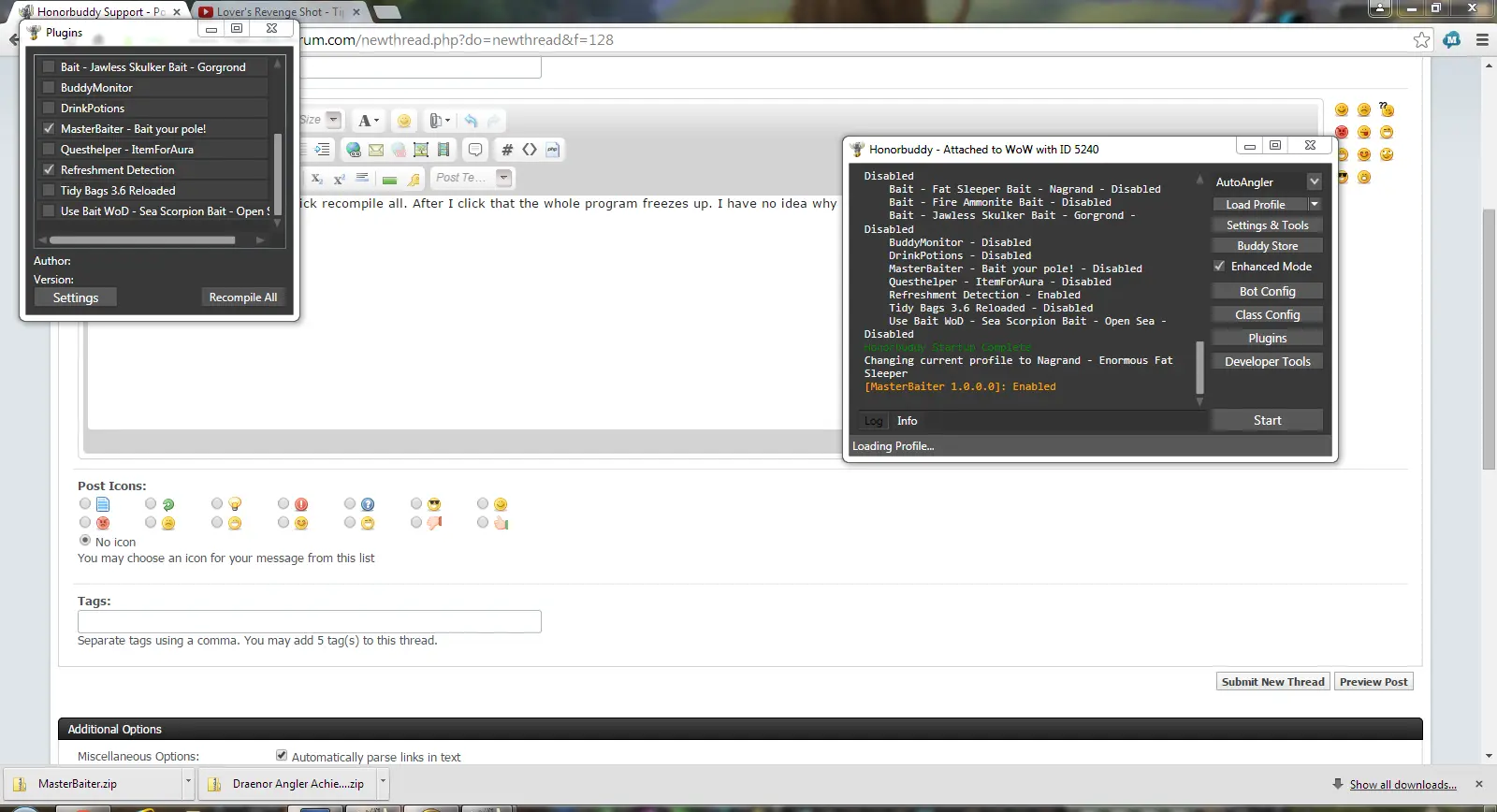Click the Recompile All button
1497x812 pixels.
[x=243, y=297]
